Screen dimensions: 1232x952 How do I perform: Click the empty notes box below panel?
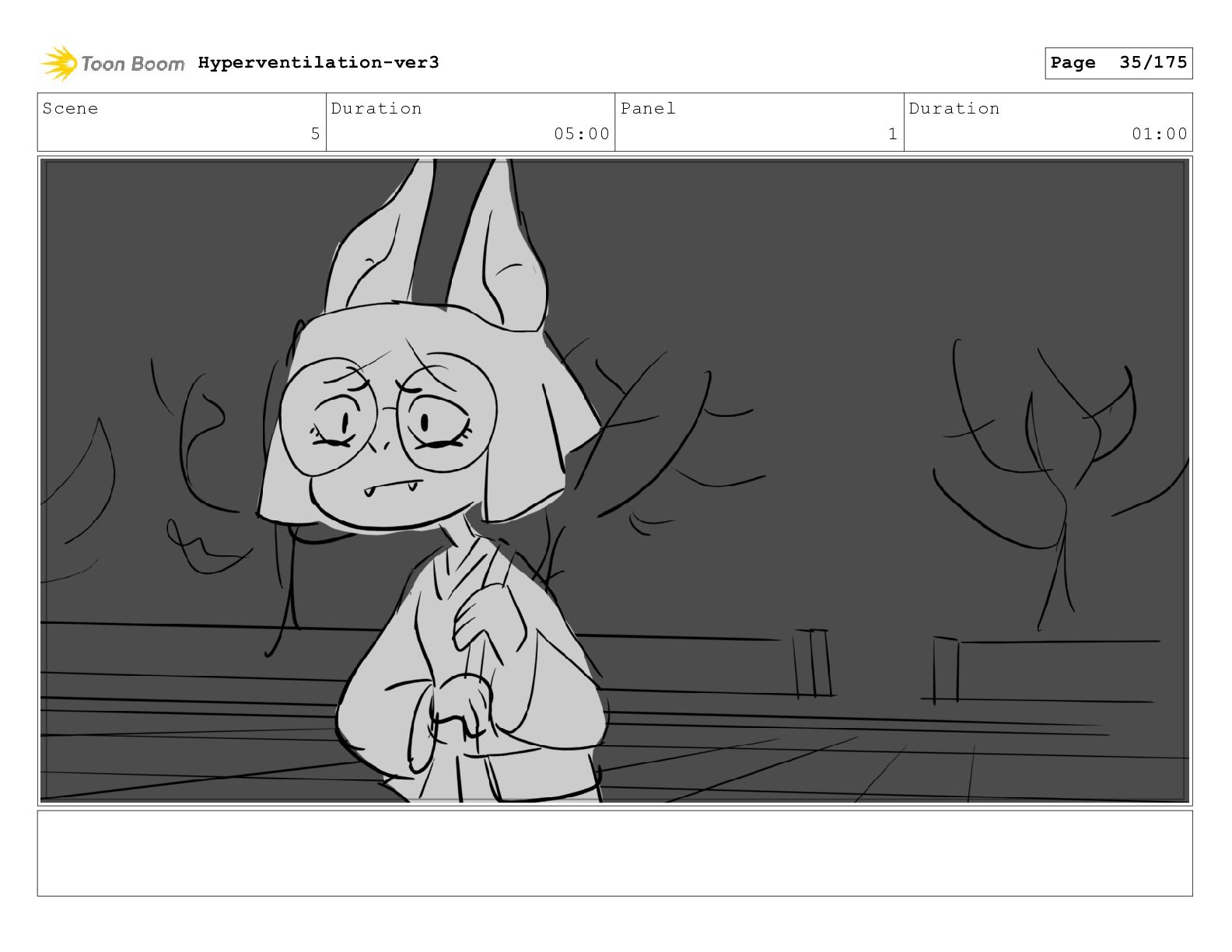(x=614, y=853)
